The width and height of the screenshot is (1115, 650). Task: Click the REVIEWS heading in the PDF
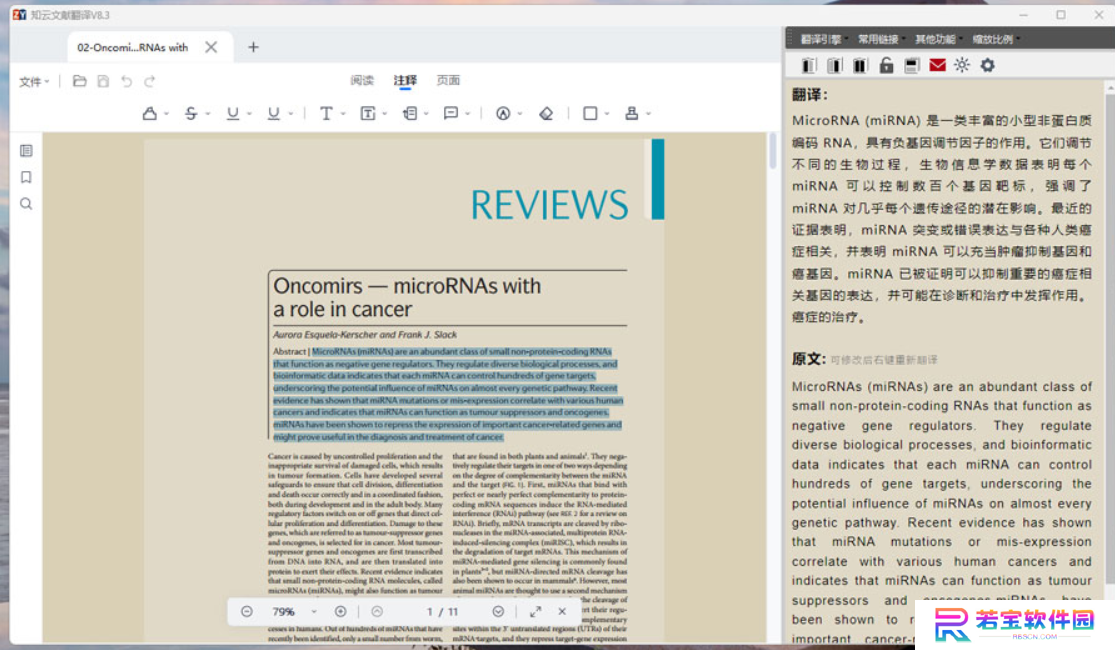(x=550, y=205)
